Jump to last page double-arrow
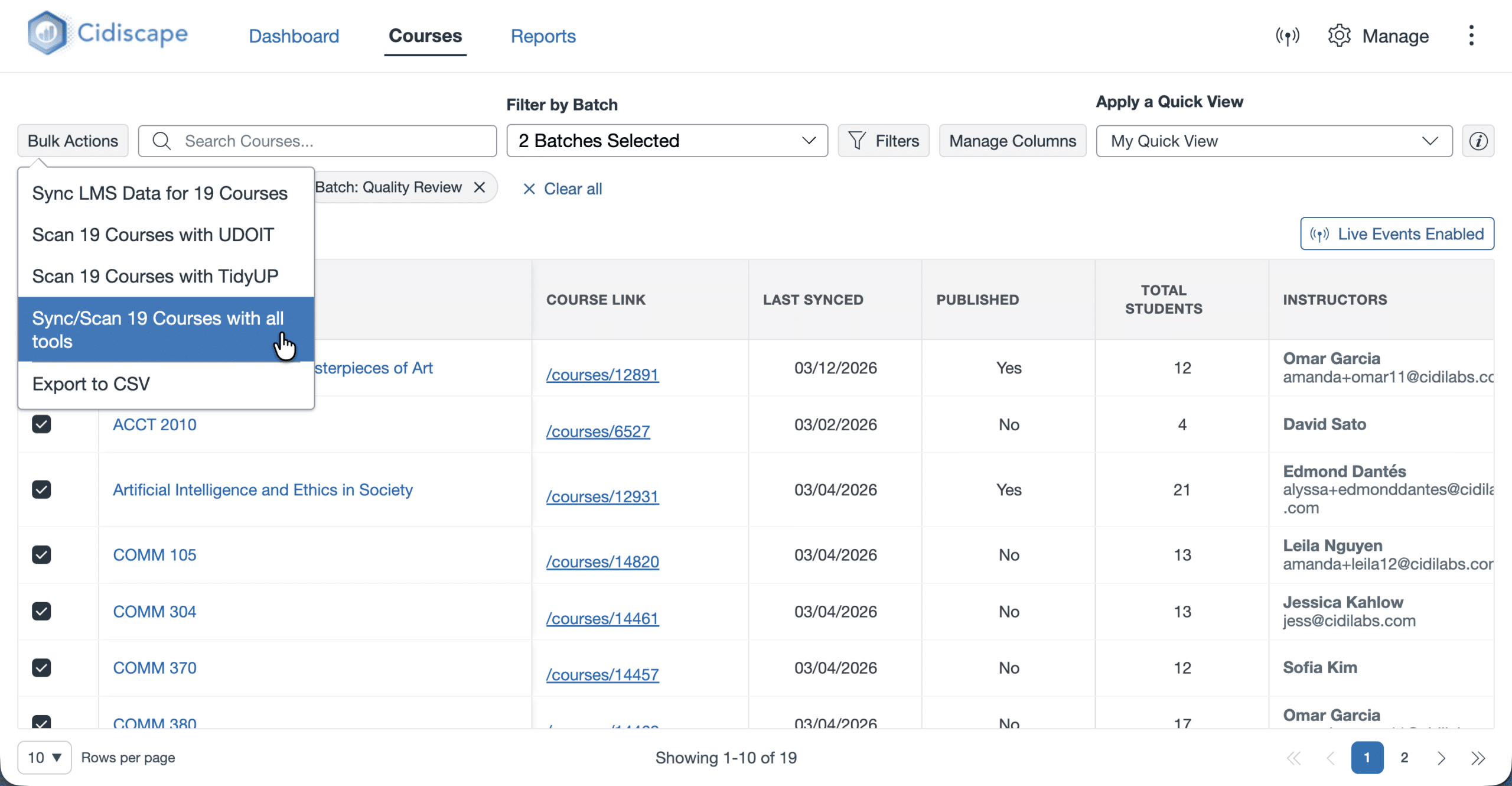Screen dimensions: 1512x786 pyautogui.click(x=1478, y=758)
